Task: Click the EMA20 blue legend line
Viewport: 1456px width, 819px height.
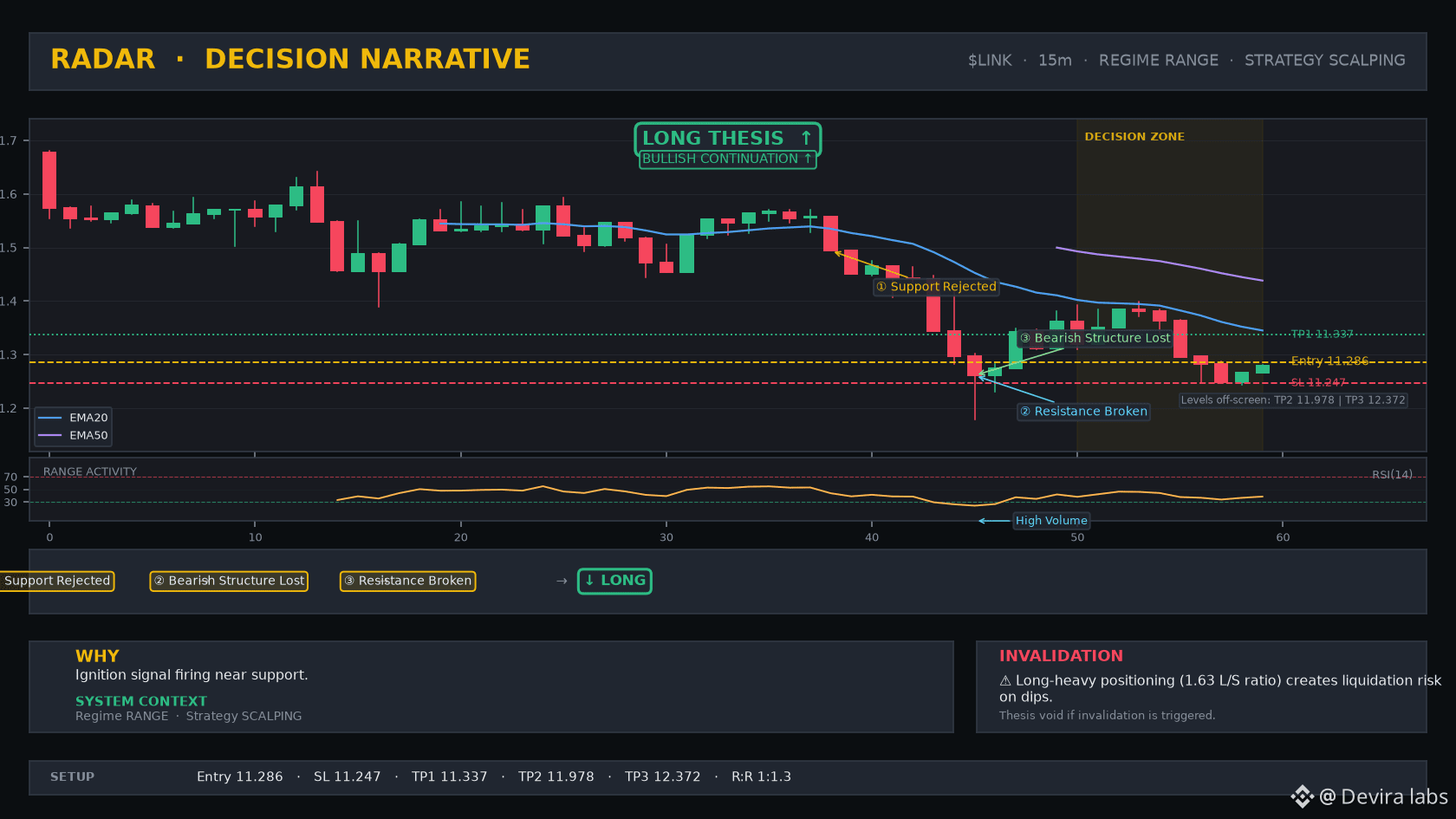Action: 50,418
